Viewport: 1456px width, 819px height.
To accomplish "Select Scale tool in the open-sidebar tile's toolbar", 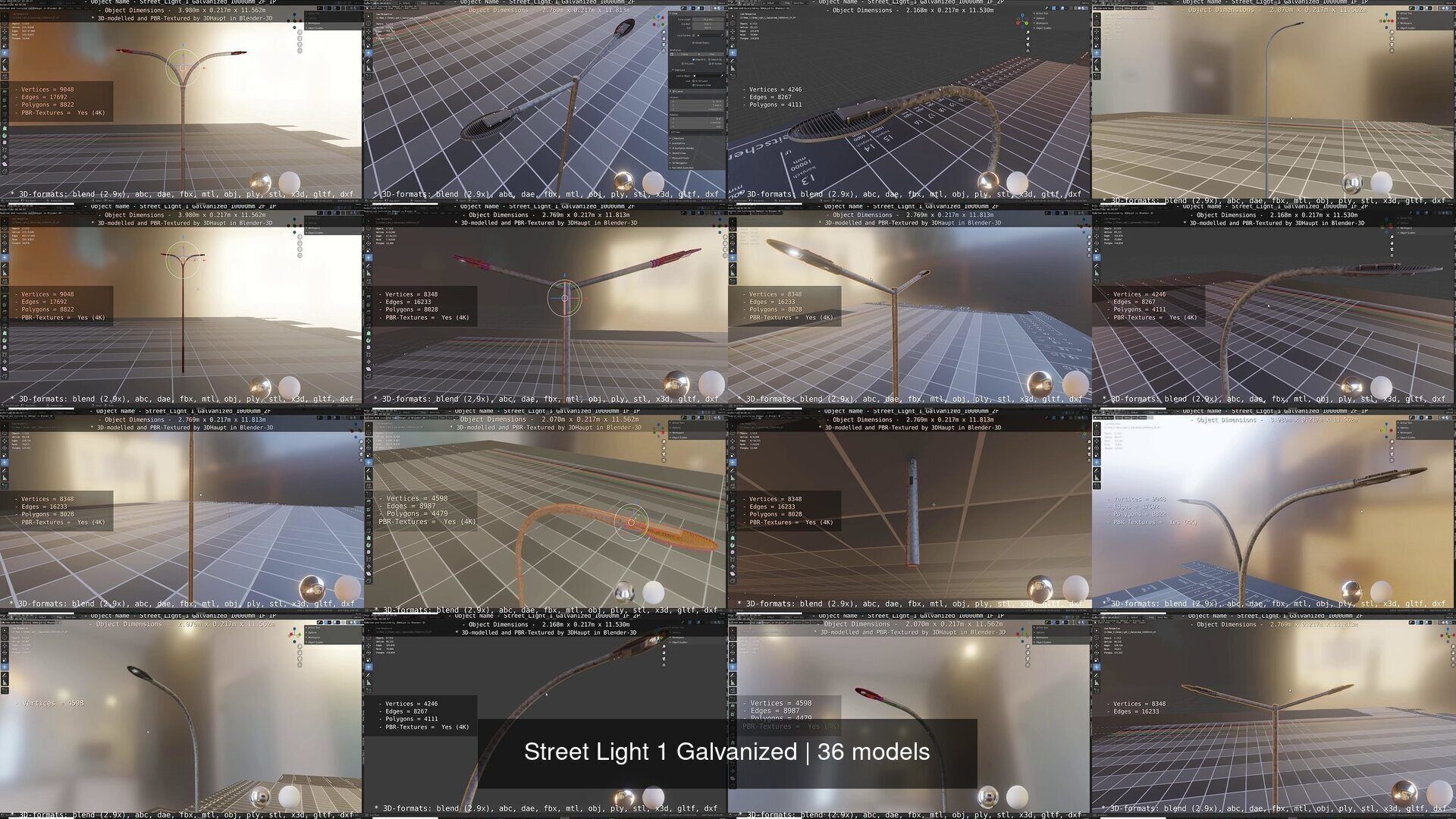I will pos(369,45).
